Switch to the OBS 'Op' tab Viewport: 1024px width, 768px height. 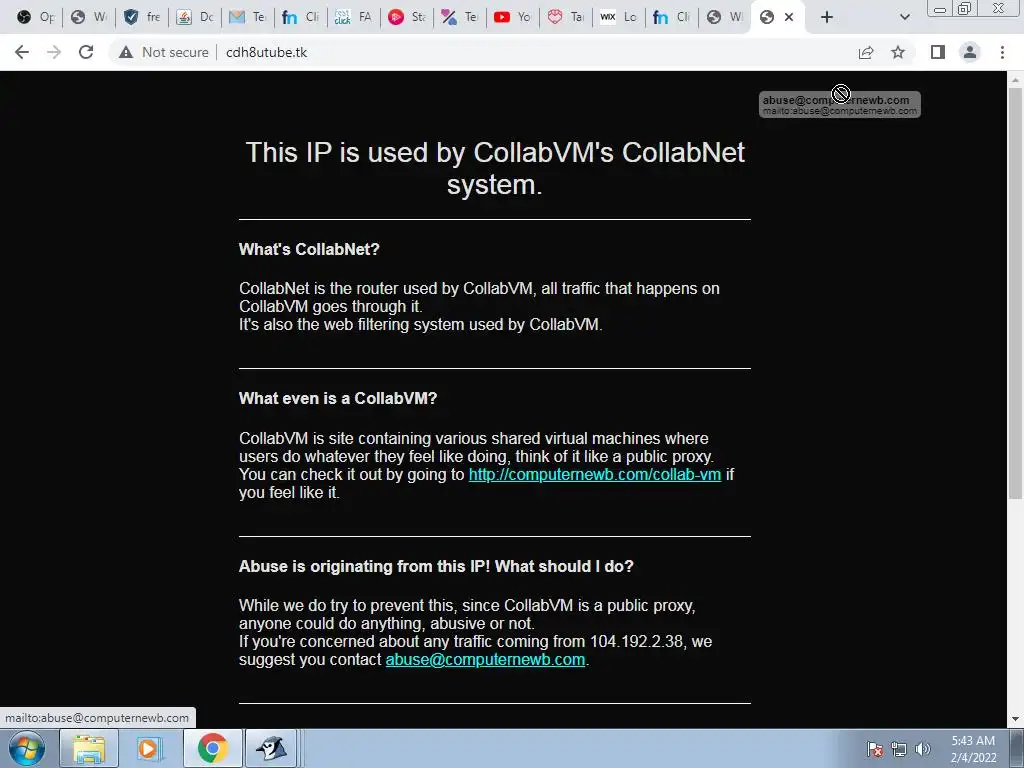coord(35,17)
